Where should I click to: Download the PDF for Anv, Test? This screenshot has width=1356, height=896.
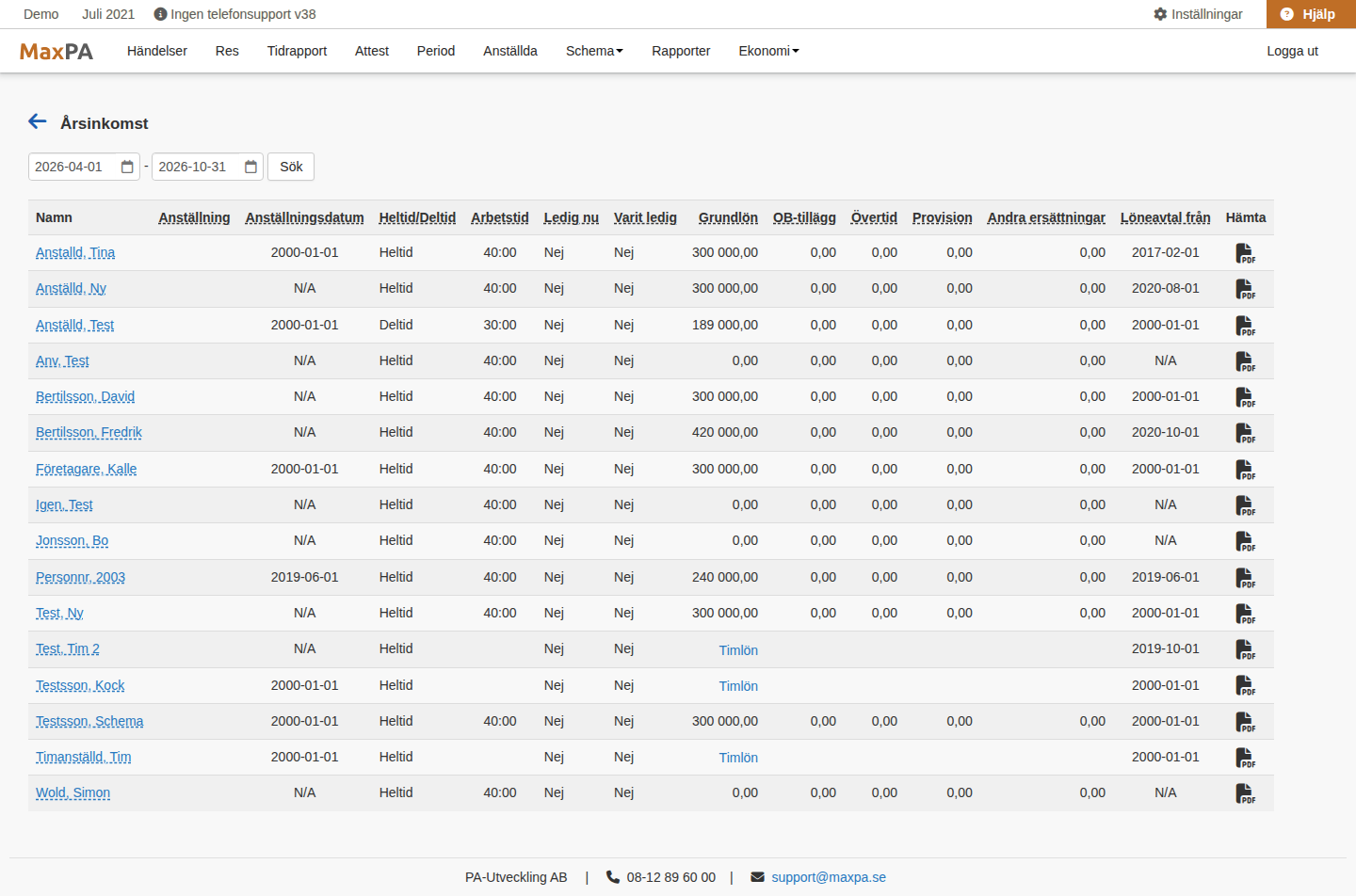click(x=1245, y=361)
